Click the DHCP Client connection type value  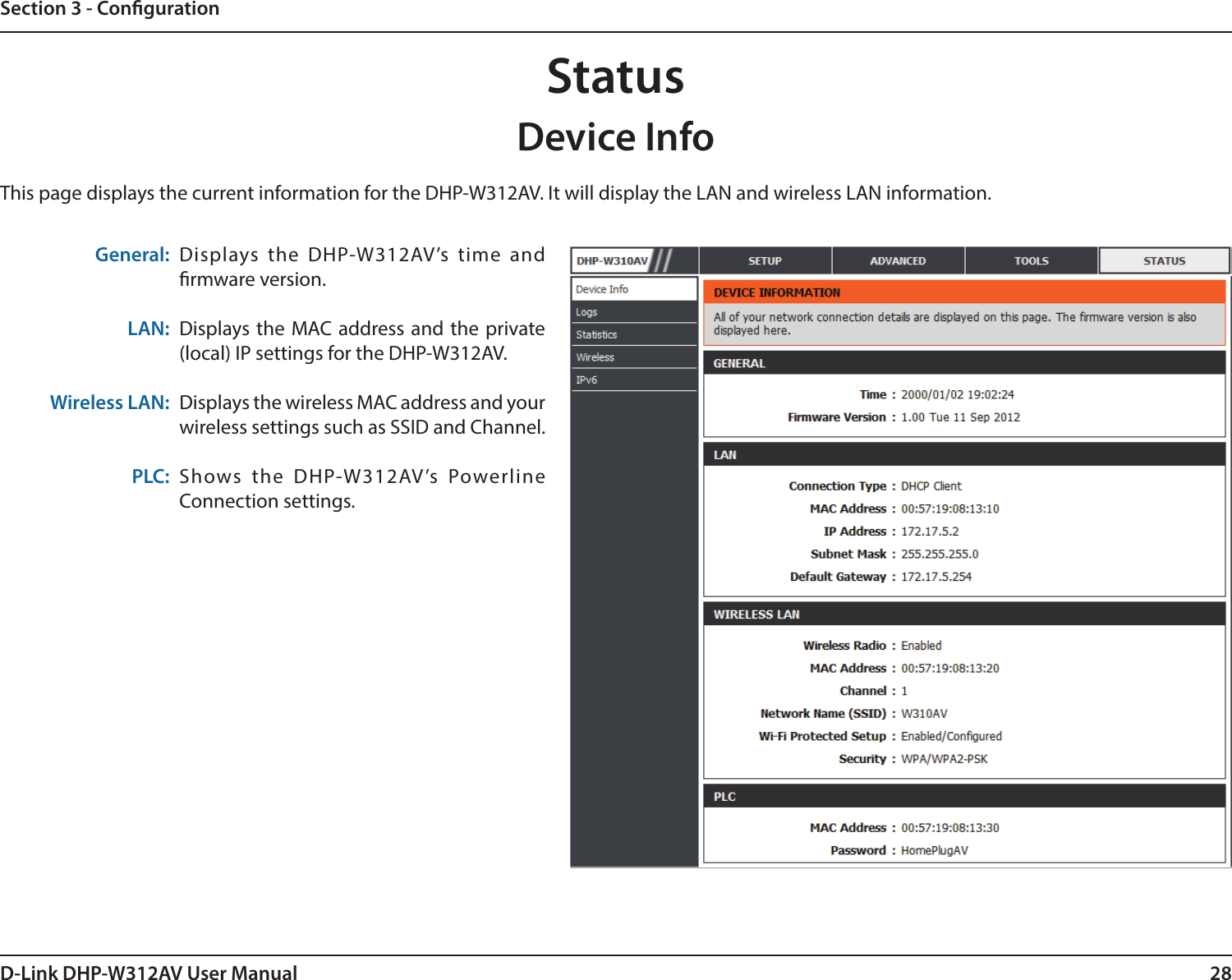[931, 486]
